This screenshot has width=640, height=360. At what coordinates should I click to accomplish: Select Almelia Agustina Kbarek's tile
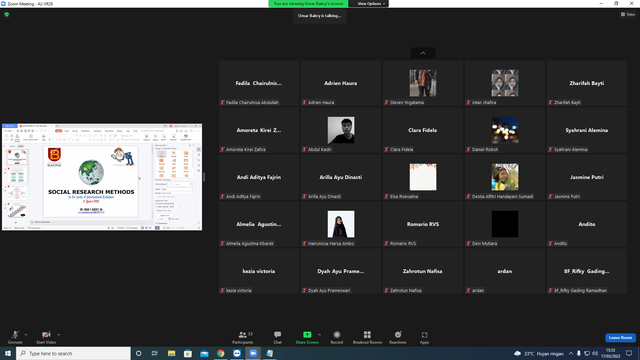click(259, 224)
